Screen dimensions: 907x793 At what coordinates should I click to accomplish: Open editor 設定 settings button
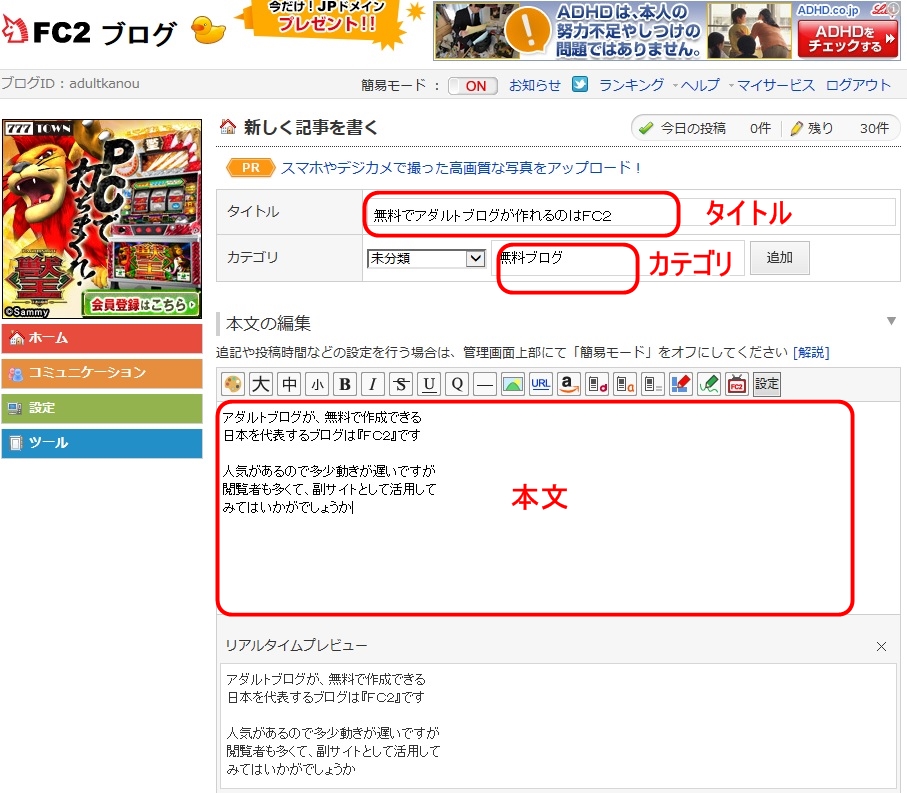click(x=766, y=384)
